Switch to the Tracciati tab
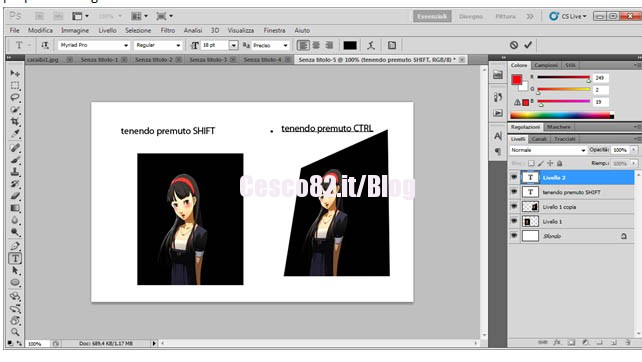This screenshot has width=642, height=362. pos(565,139)
